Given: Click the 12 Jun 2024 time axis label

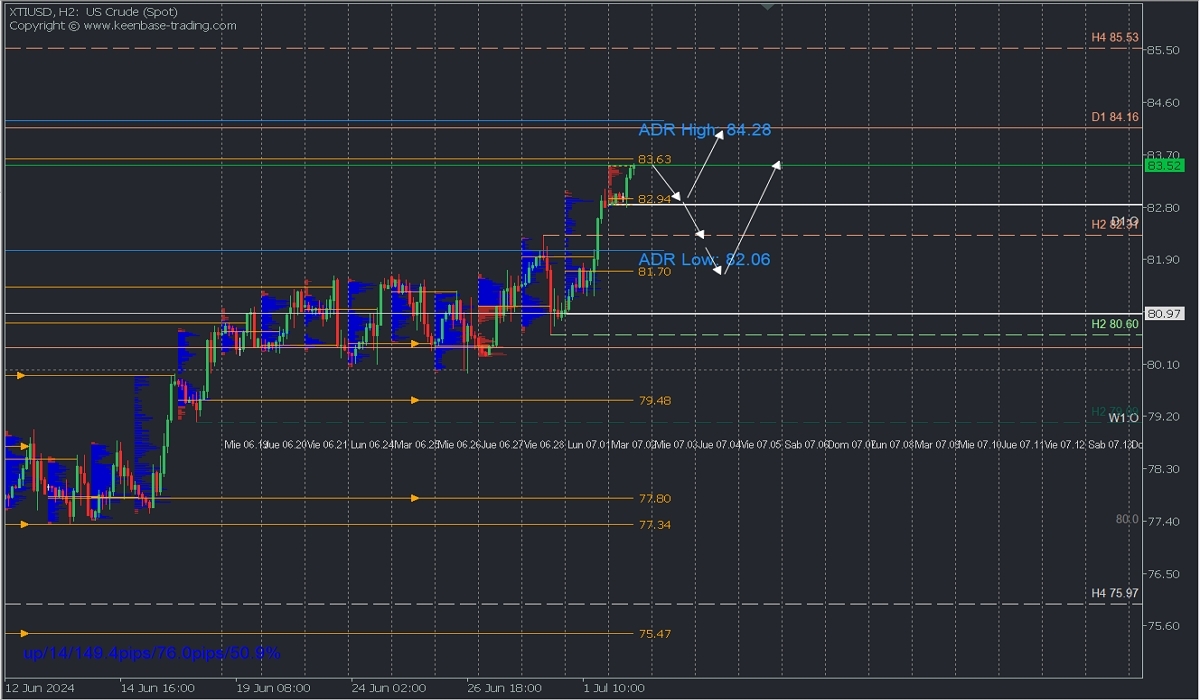Looking at the screenshot, I should (x=40, y=688).
